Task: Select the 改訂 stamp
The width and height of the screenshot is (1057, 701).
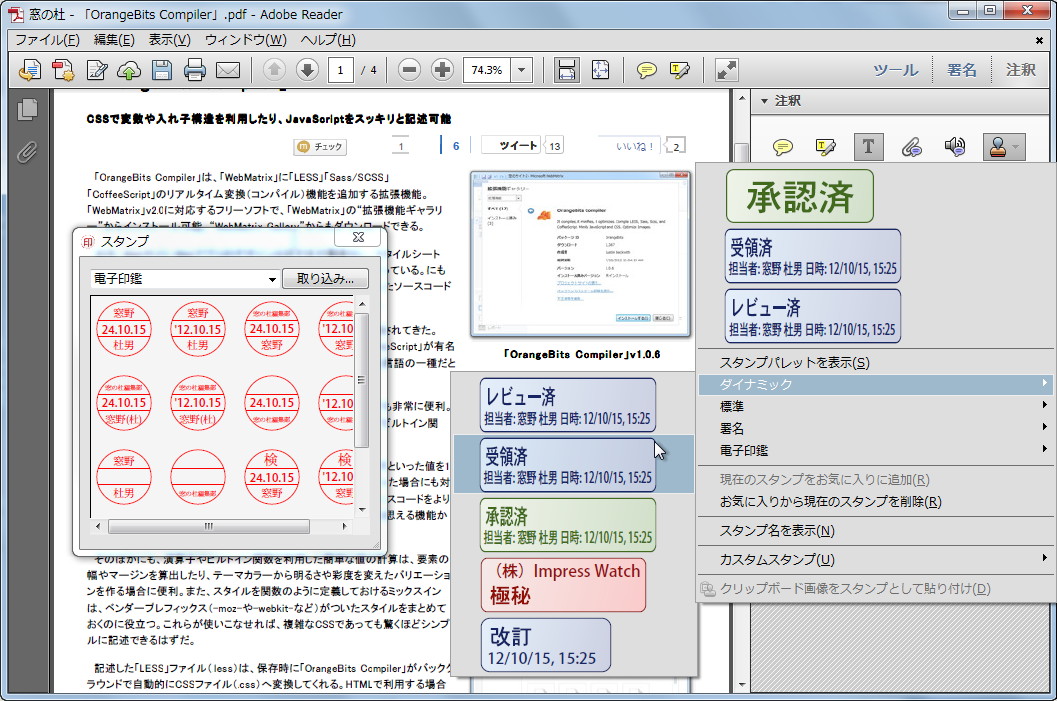Action: [546, 645]
